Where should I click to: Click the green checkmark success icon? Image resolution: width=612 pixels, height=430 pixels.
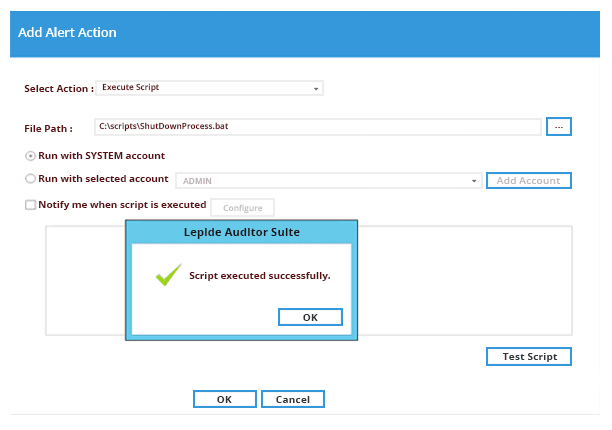168,275
